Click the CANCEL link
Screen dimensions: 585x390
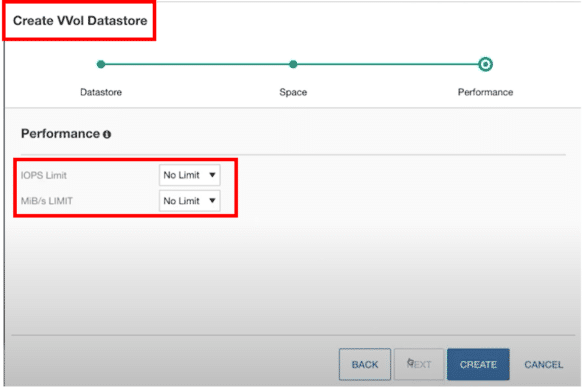[x=544, y=364]
